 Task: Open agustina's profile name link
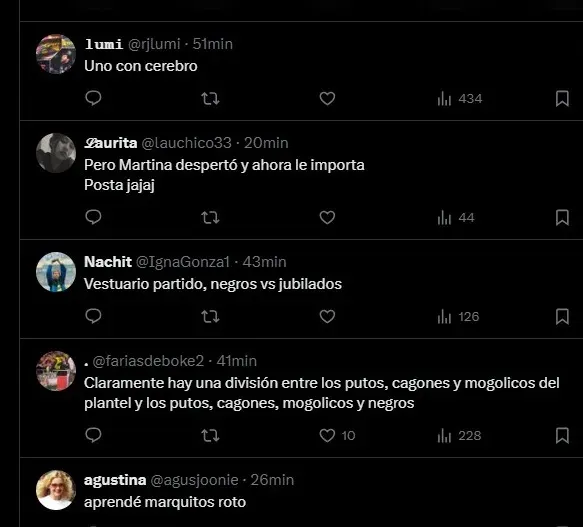115,480
